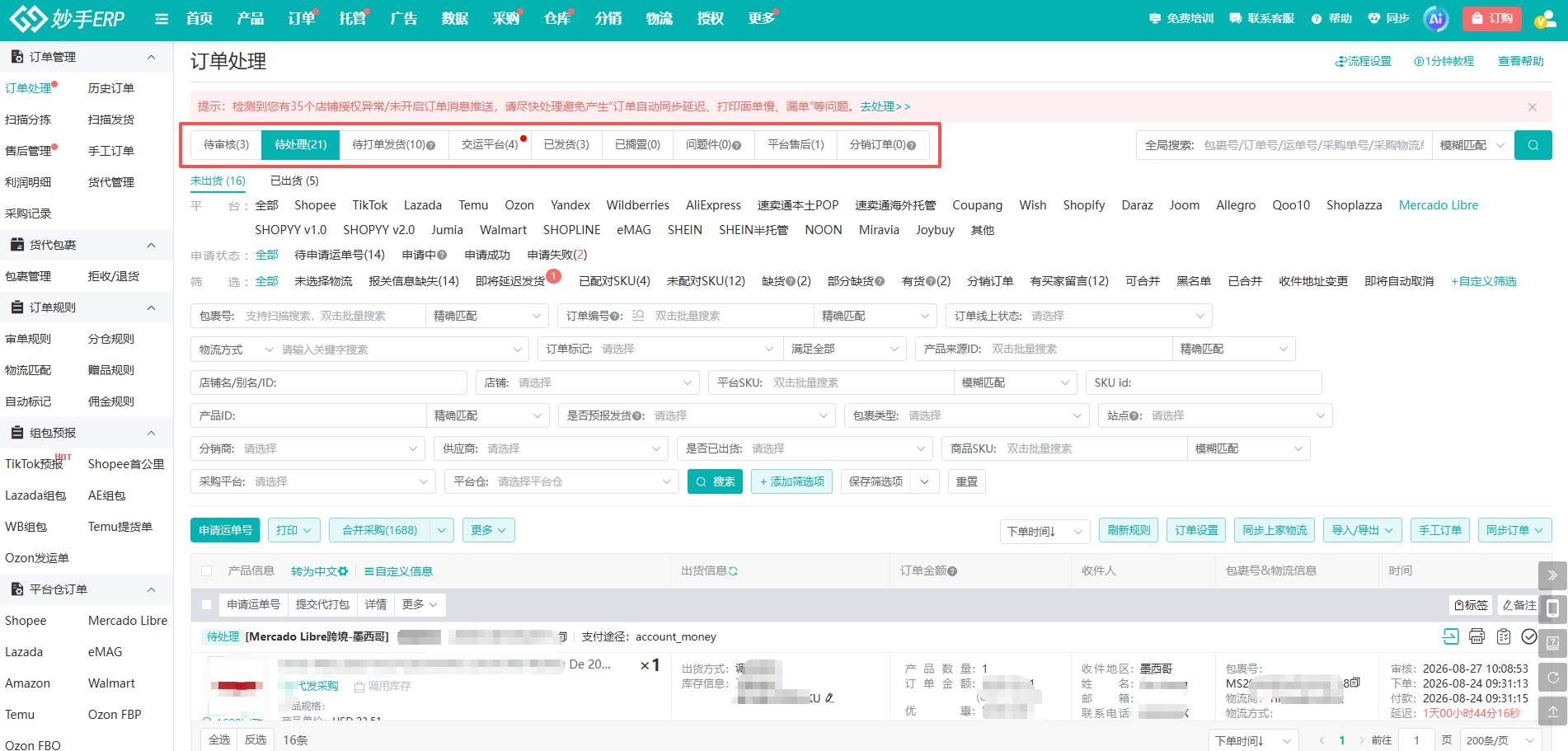
Task: Open Mercado Libre in sidebar 平台仓订单
Action: tap(128, 621)
